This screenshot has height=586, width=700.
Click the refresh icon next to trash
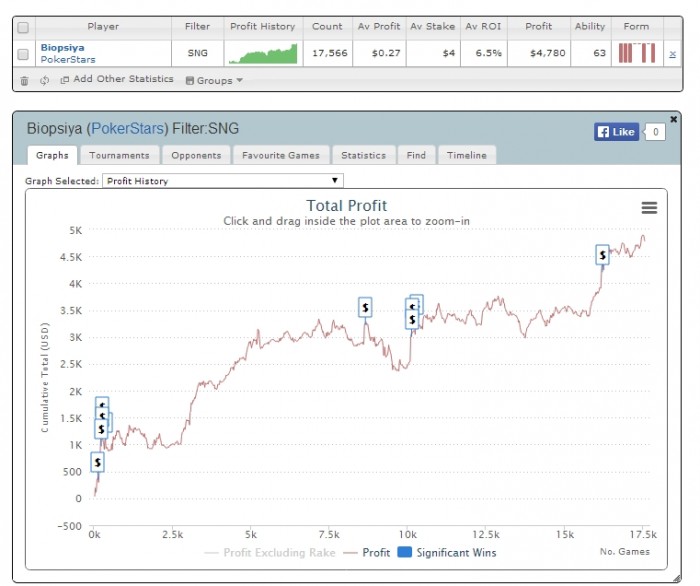pos(44,81)
